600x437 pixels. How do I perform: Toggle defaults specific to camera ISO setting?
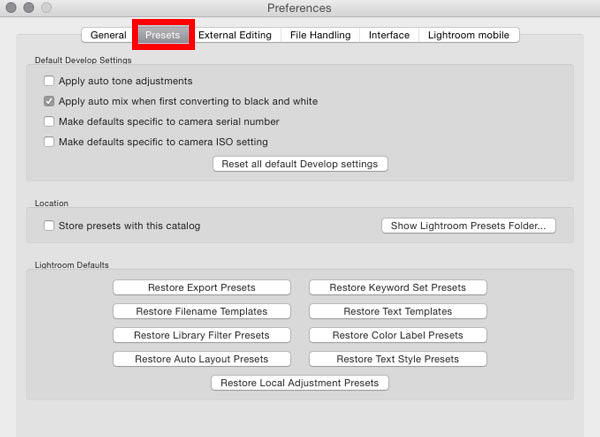(x=49, y=142)
